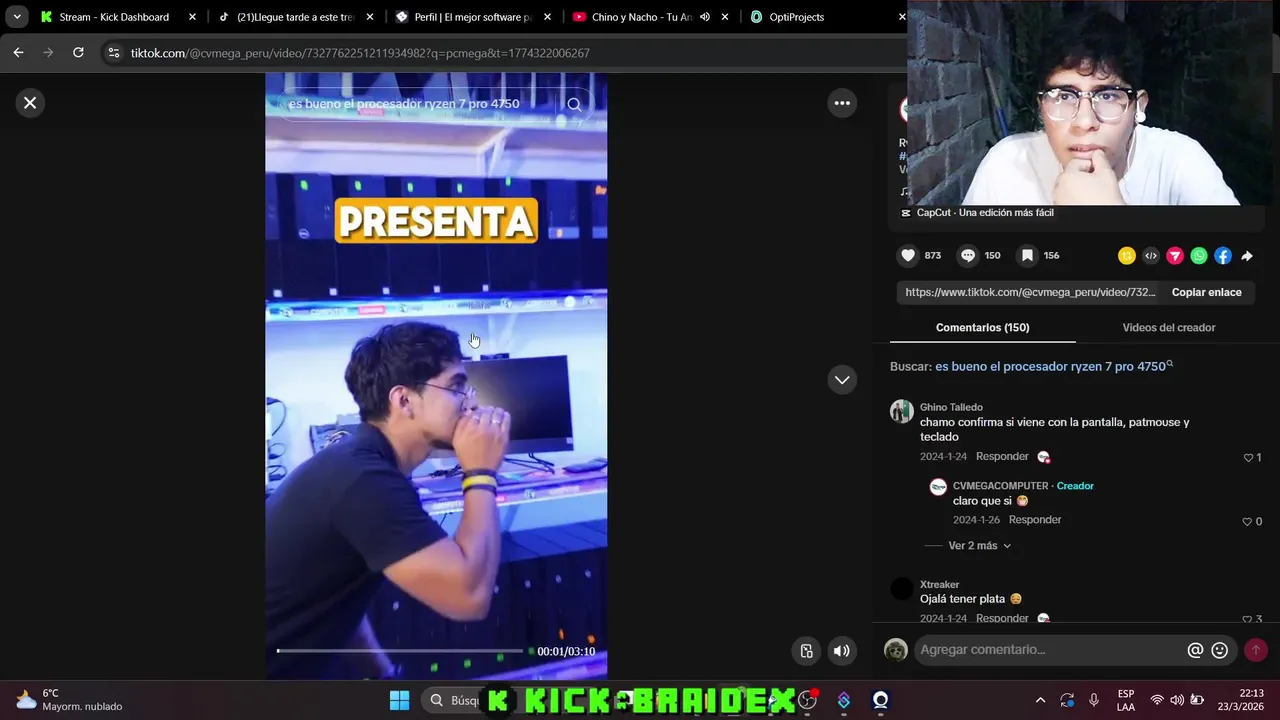Like the 'claro que si' reply with the heart
The image size is (1280, 720).
(1247, 521)
